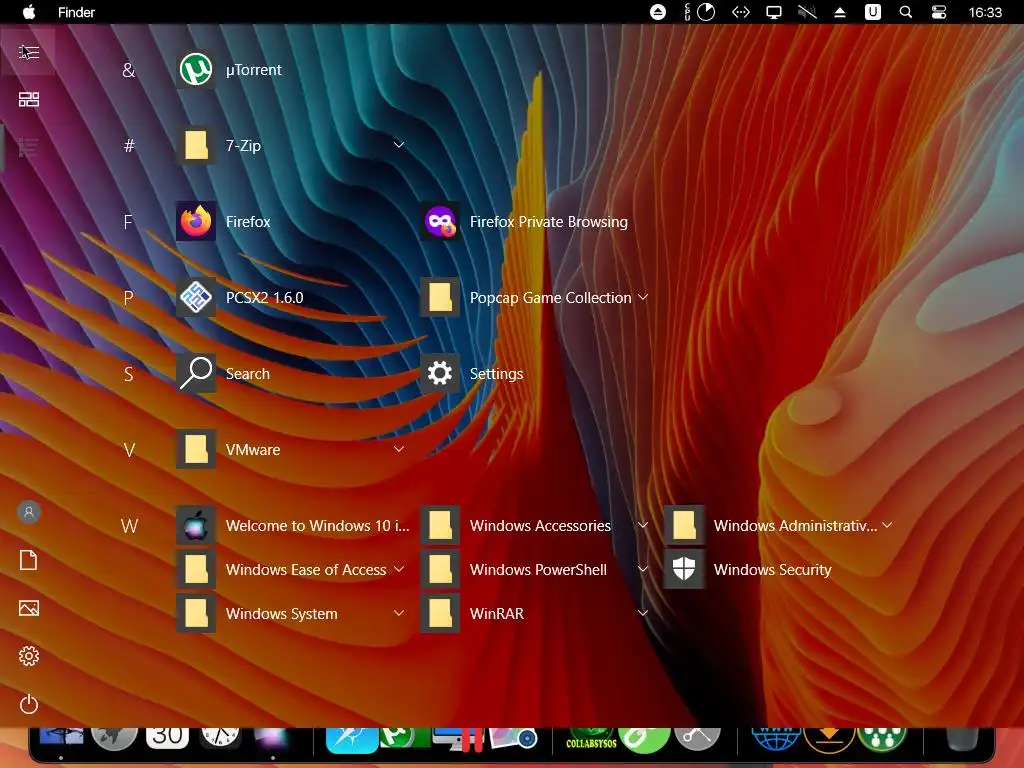Open the Safari compass icon in the dock
Image resolution: width=1024 pixels, height=768 pixels.
coord(351,740)
